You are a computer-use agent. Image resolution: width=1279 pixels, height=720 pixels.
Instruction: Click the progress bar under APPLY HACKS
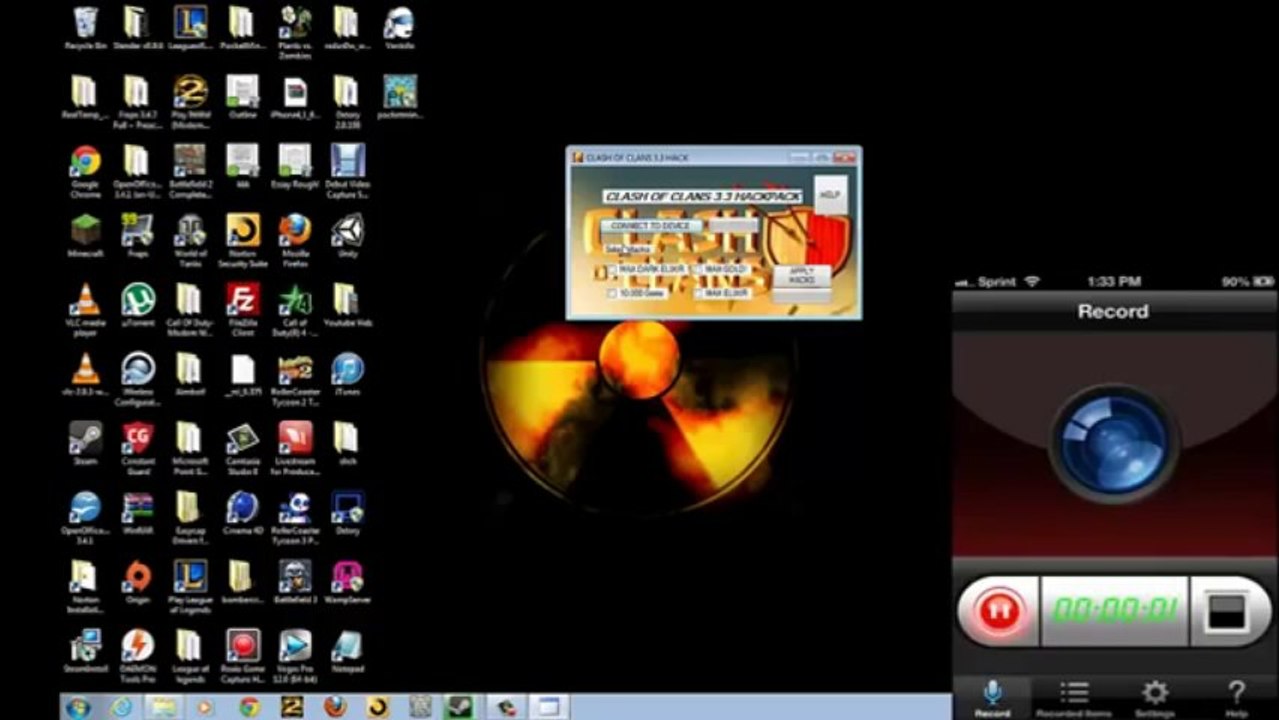pyautogui.click(x=801, y=297)
